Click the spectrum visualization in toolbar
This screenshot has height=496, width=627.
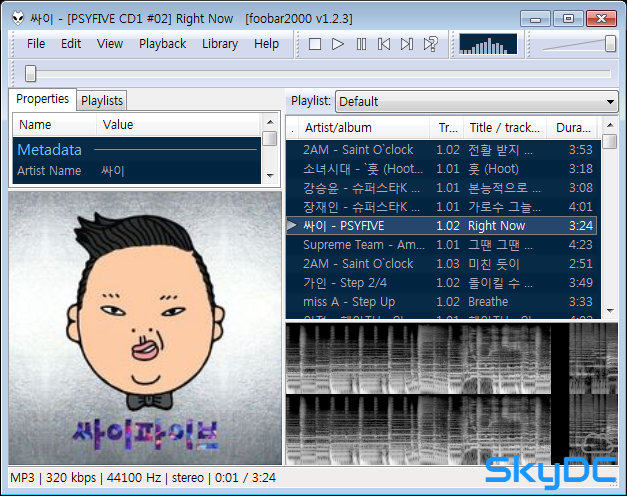click(488, 44)
